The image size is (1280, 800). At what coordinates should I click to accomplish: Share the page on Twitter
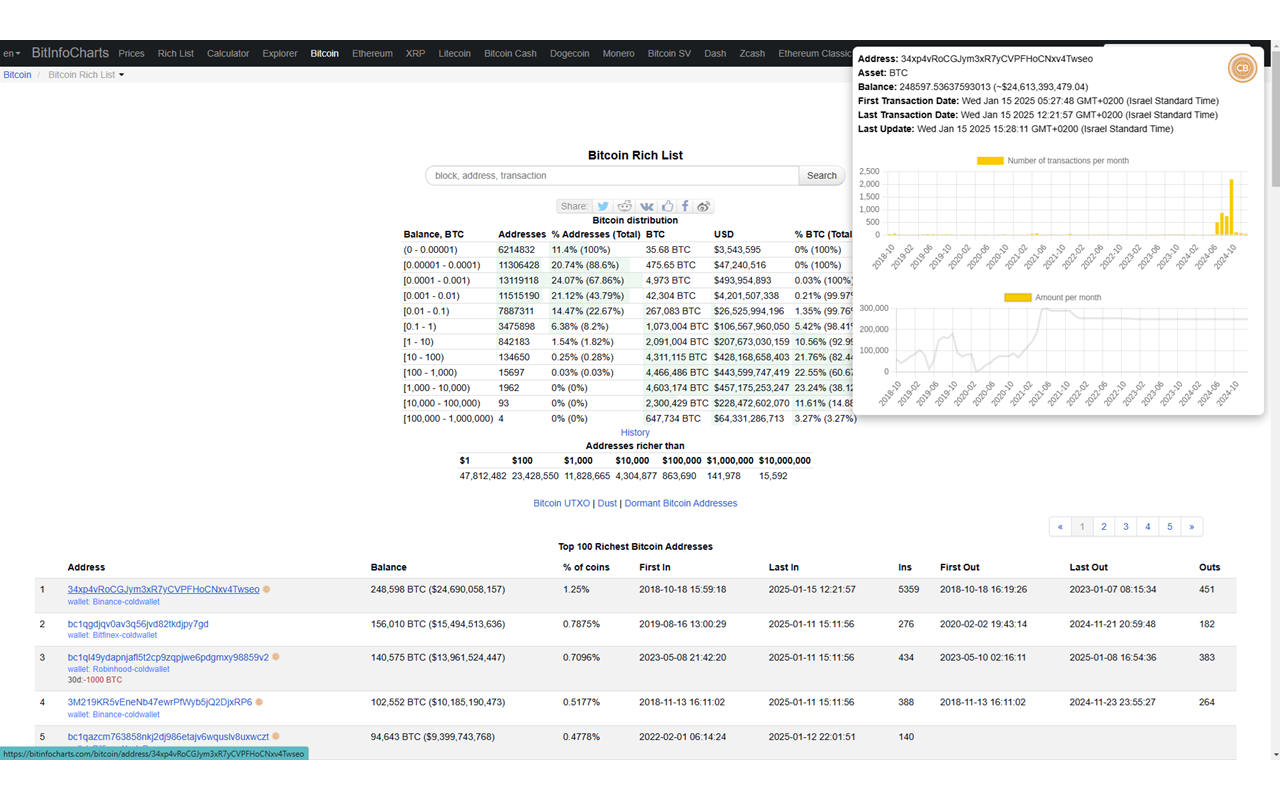603,206
